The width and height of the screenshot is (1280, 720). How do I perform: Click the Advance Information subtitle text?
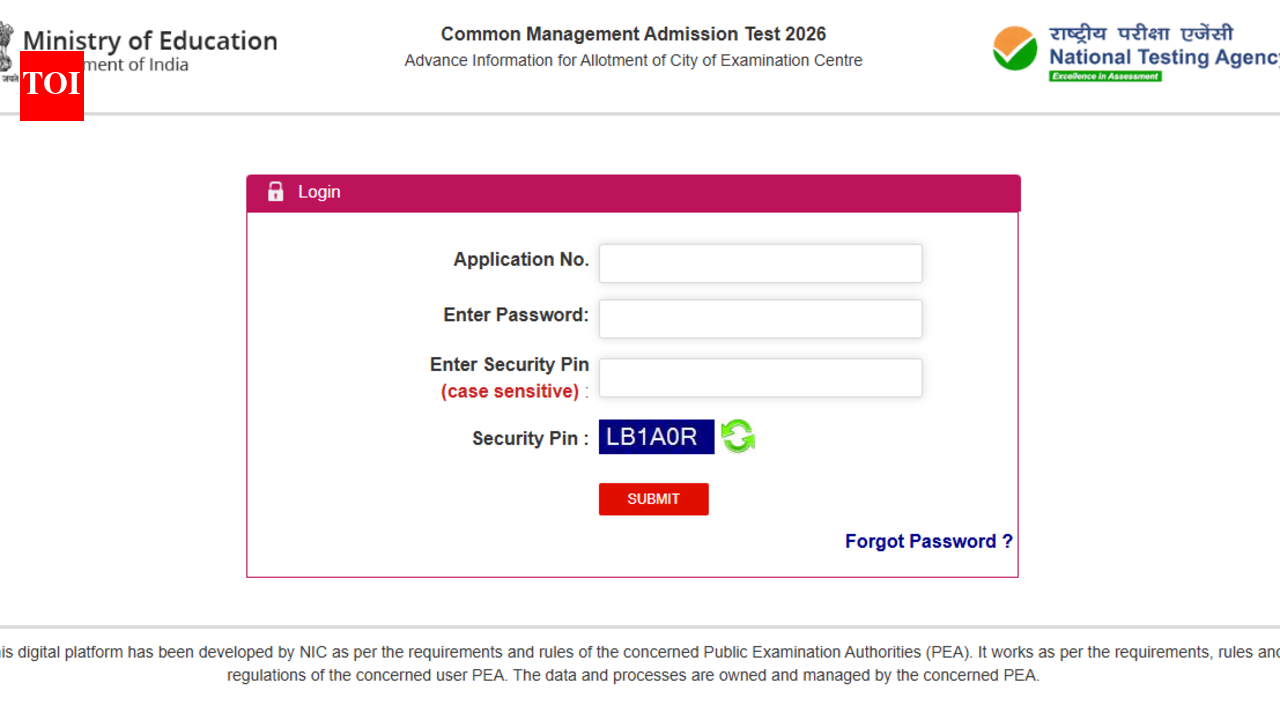633,60
